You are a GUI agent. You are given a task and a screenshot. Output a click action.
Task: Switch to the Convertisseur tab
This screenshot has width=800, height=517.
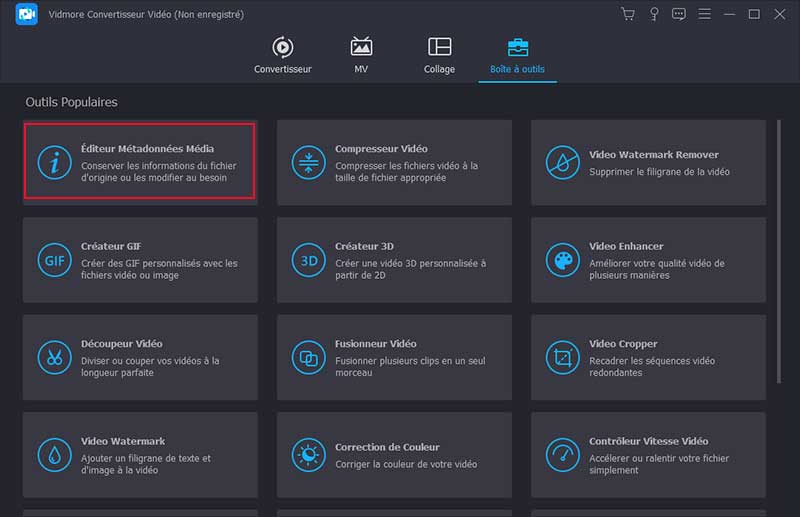pyautogui.click(x=283, y=56)
